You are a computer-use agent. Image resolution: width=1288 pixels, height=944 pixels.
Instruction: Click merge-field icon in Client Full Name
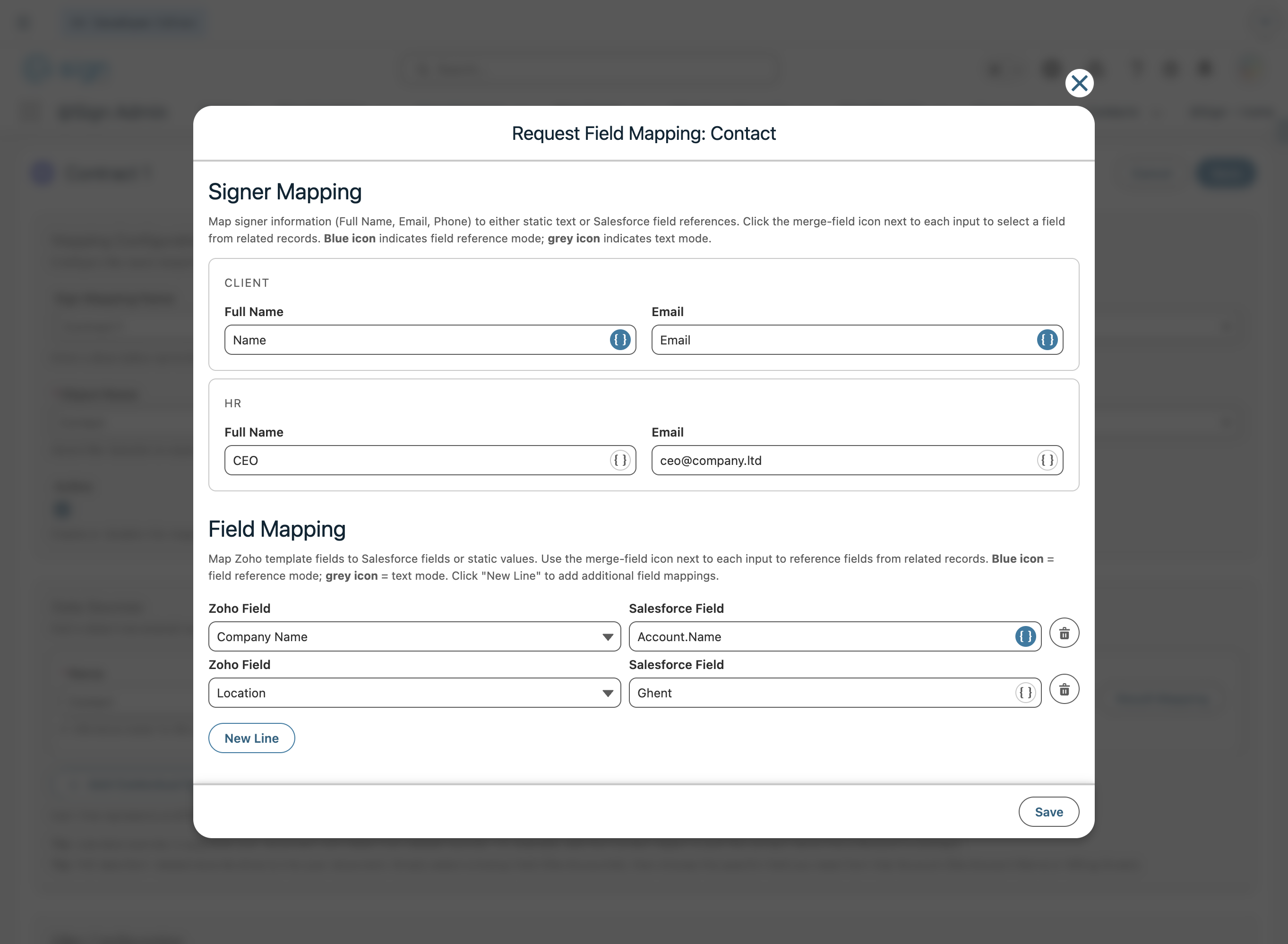click(x=619, y=340)
